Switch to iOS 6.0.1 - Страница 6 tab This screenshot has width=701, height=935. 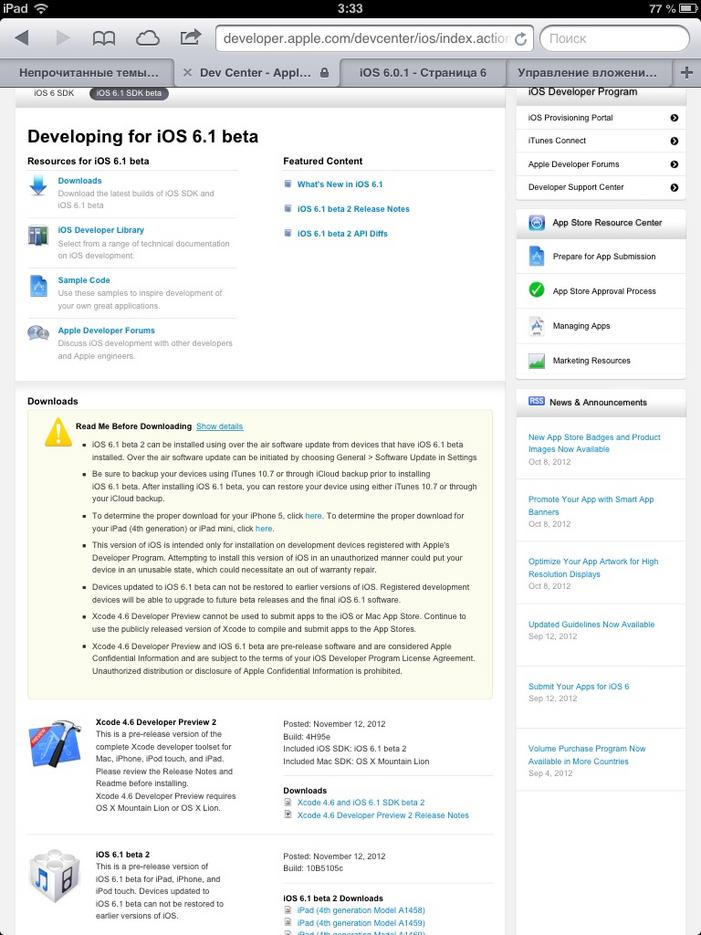coord(423,73)
